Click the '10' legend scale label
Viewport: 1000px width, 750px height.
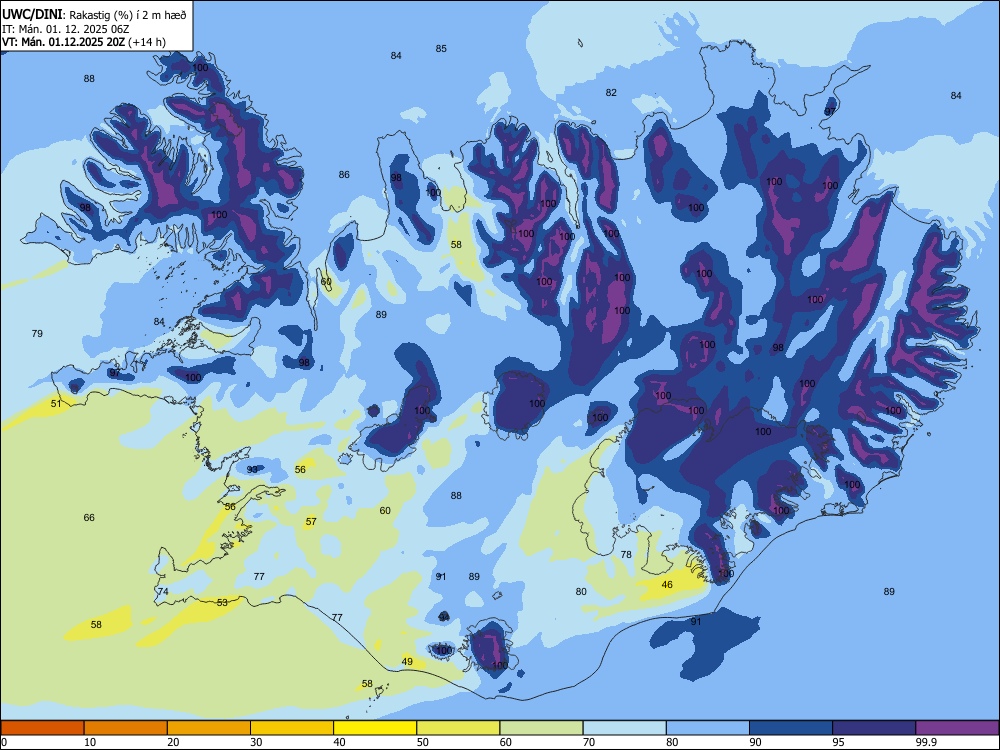coord(90,742)
